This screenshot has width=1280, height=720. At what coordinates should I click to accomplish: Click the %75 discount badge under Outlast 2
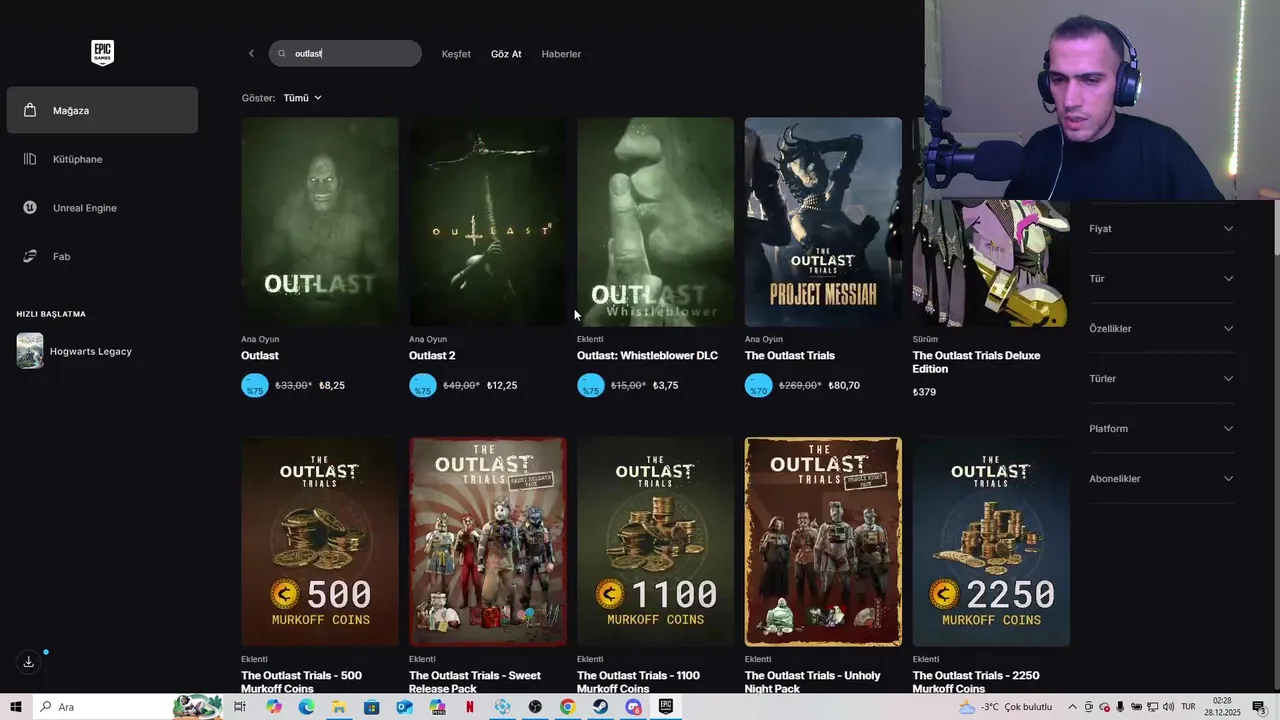[x=423, y=386]
